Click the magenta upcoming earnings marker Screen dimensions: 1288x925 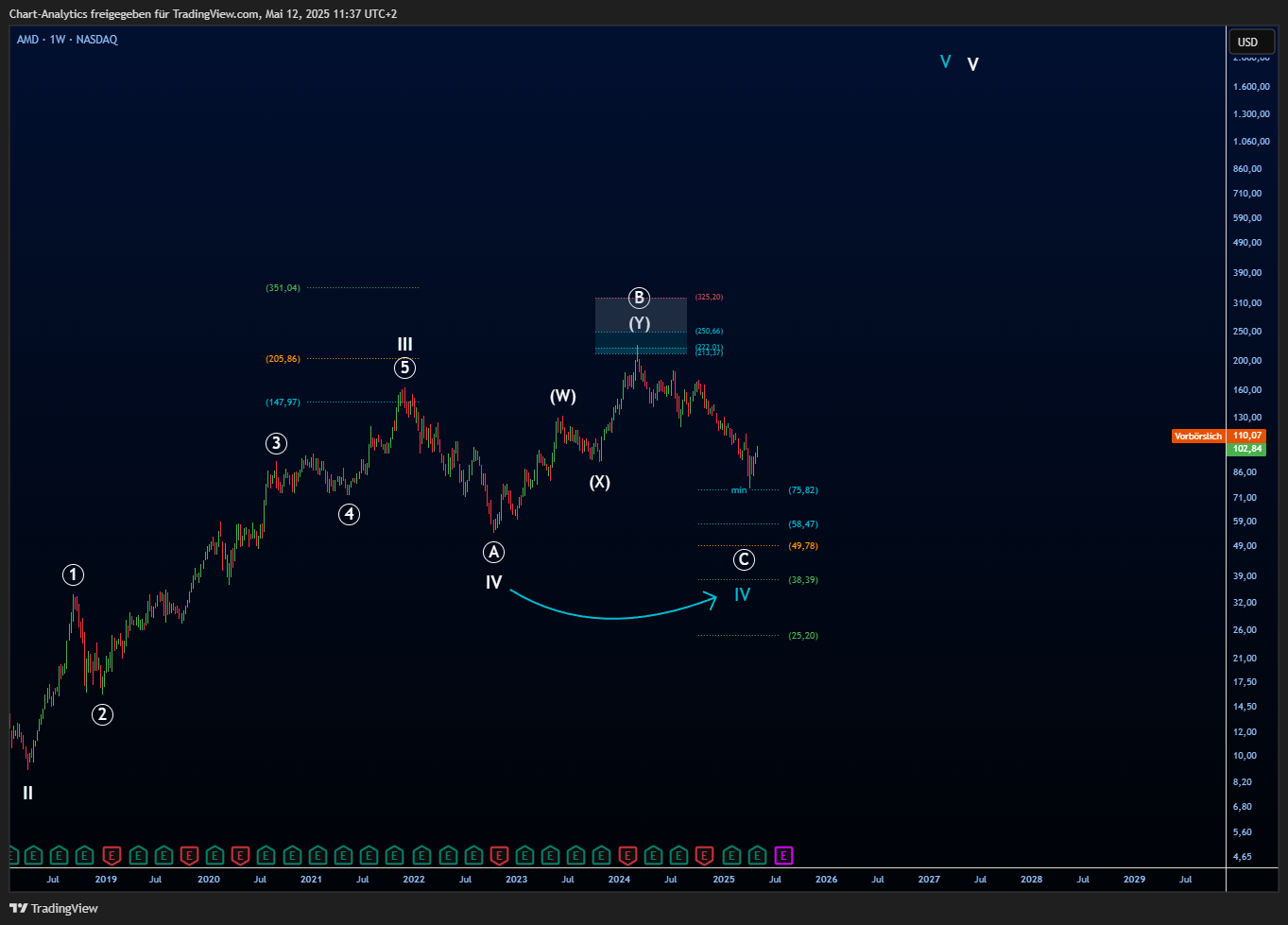point(782,856)
